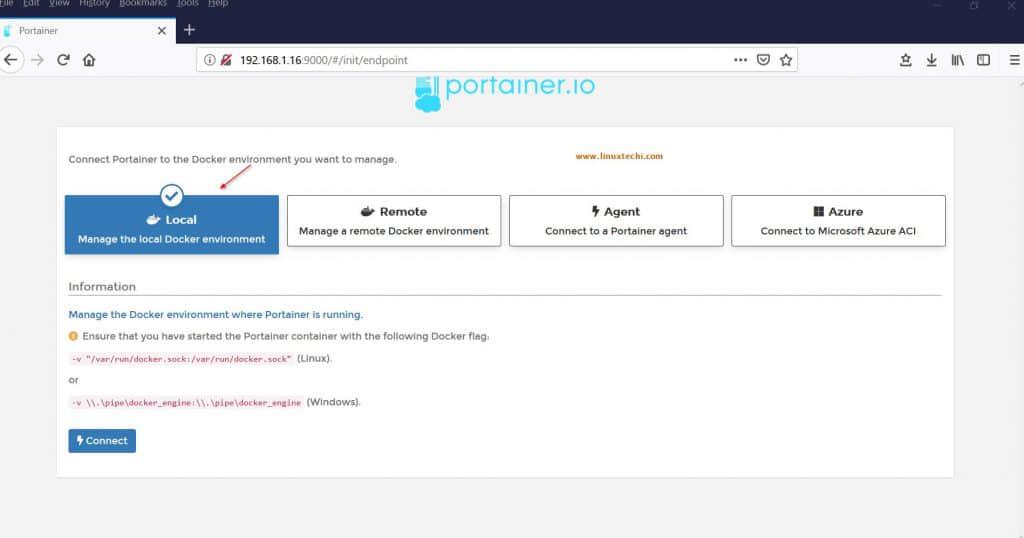The width and height of the screenshot is (1024, 538).
Task: Go to the Firefox home page
Action: [x=89, y=60]
